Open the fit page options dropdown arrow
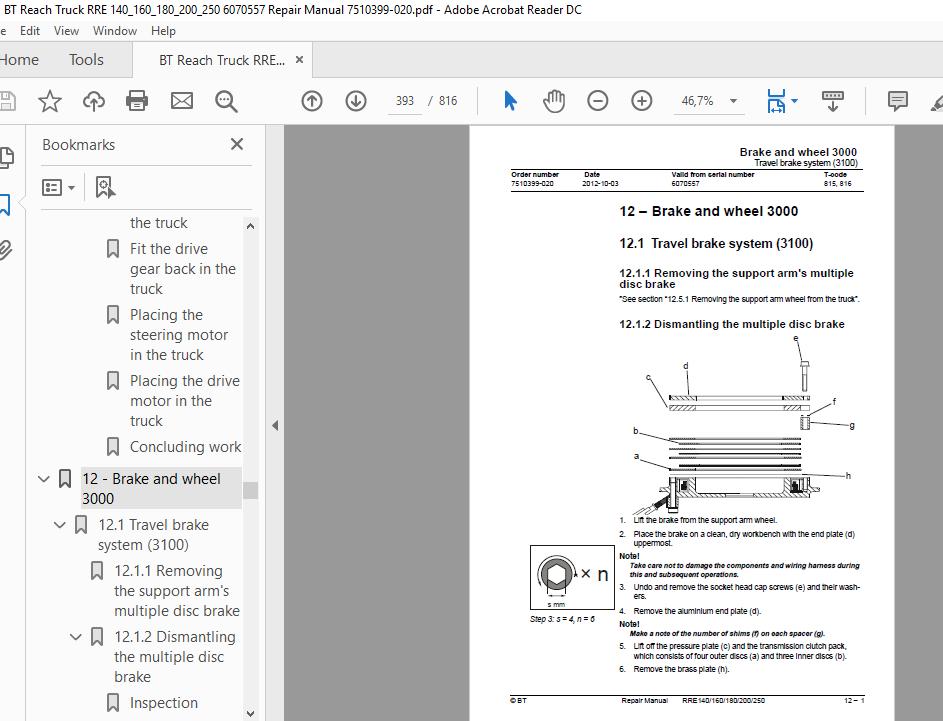The width and height of the screenshot is (943, 721). 794,101
